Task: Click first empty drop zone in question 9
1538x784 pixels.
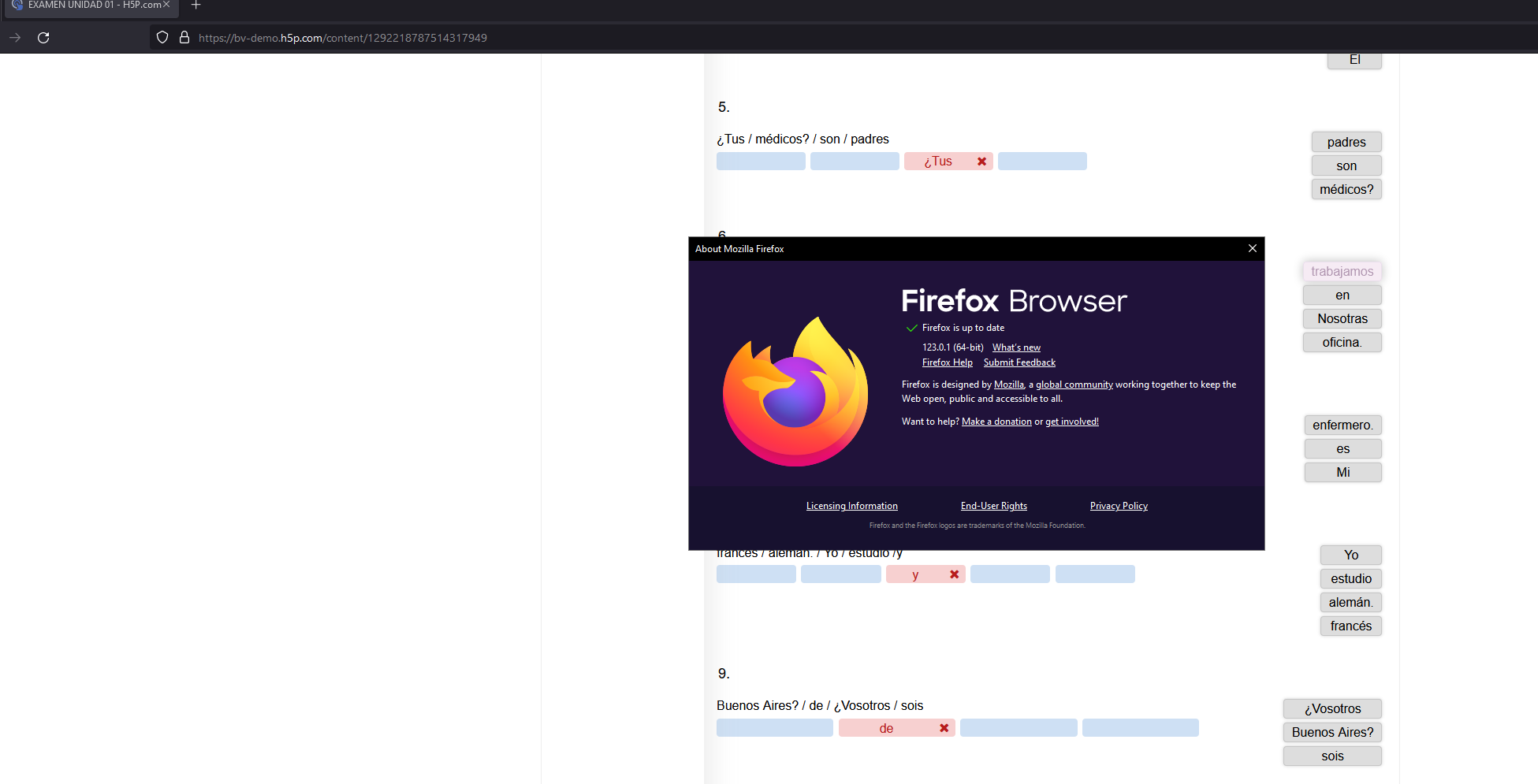Action: 775,728
